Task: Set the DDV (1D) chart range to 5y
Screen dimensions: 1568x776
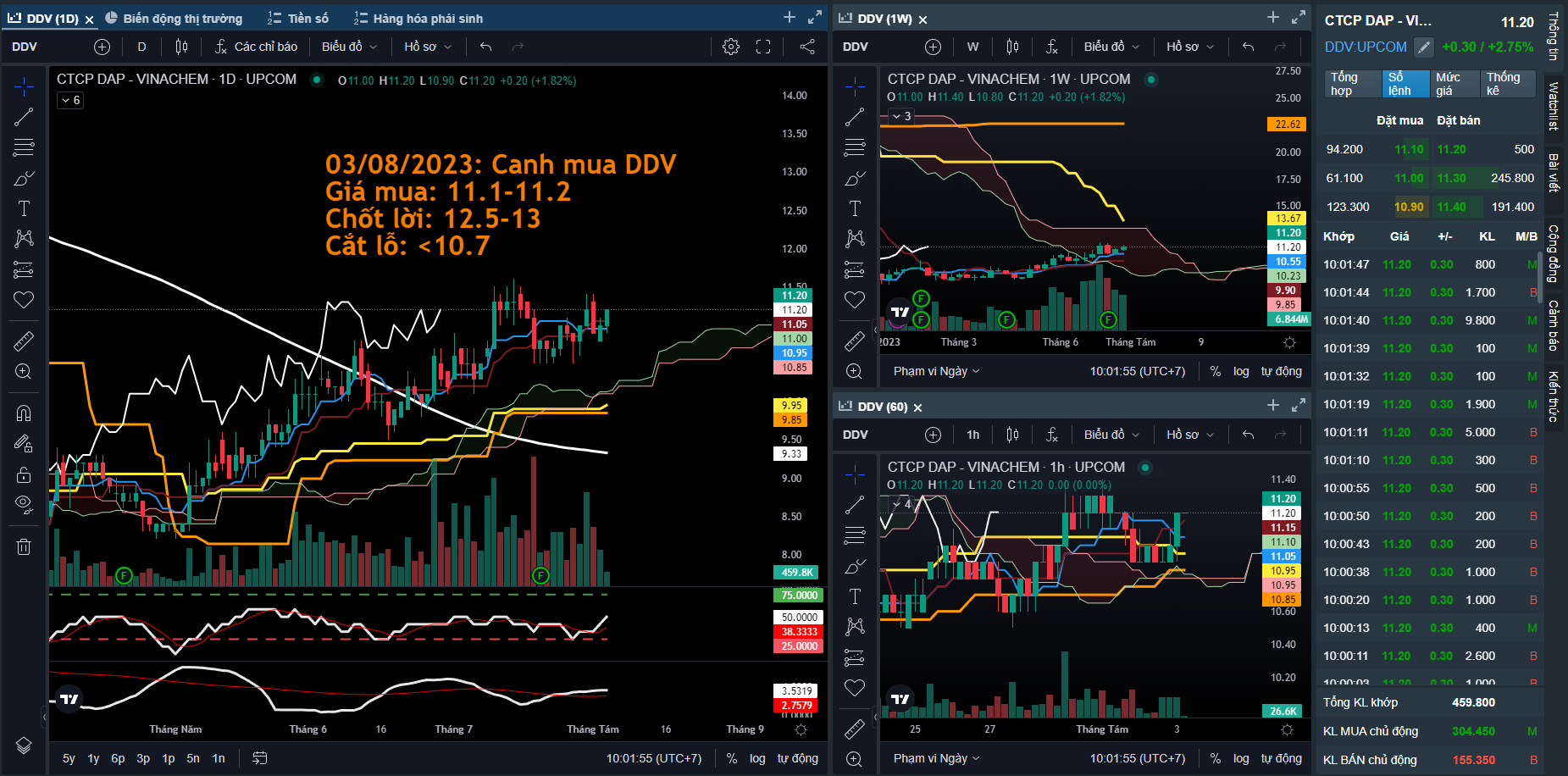Action: [69, 758]
